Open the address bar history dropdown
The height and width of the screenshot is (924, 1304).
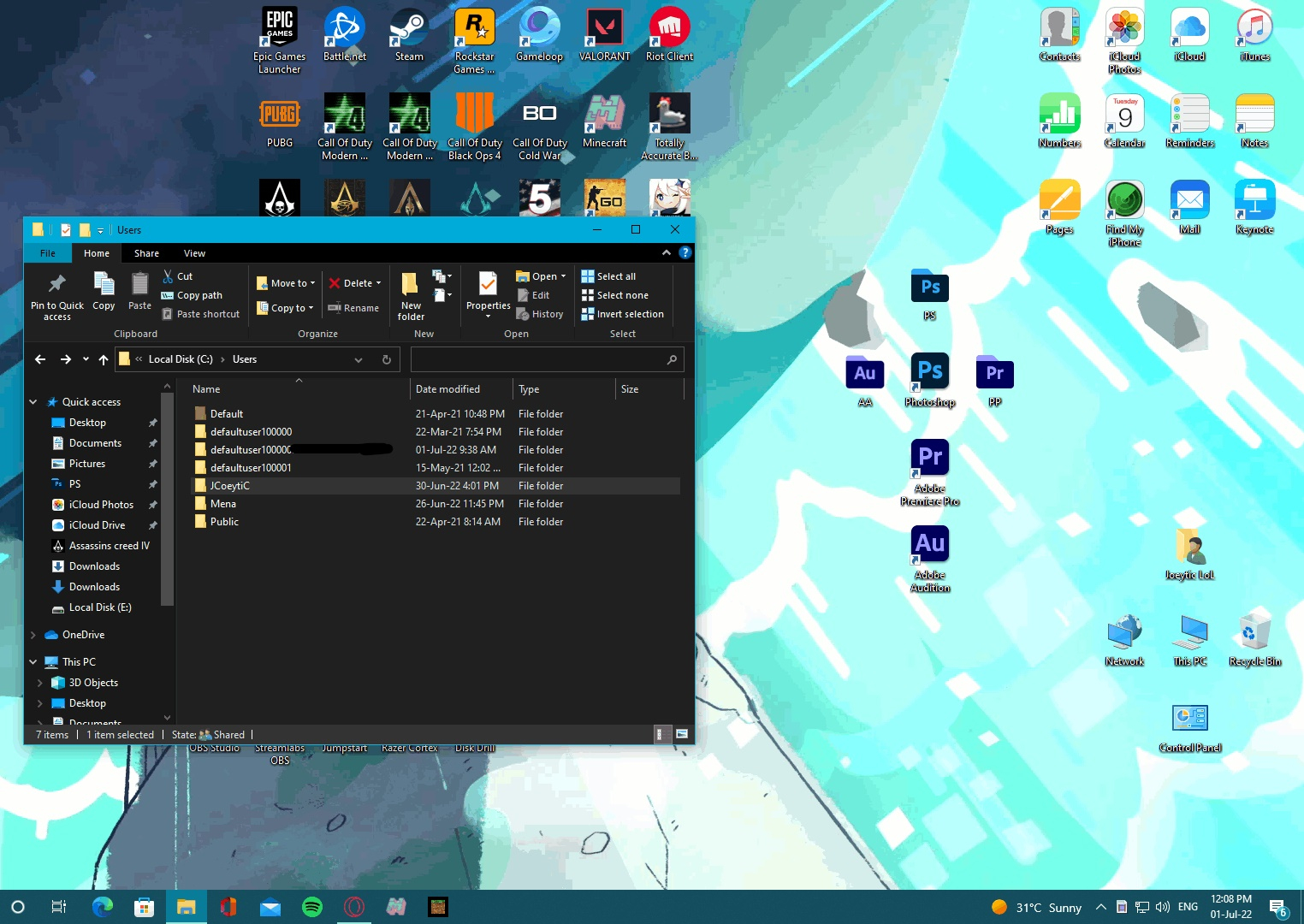click(x=359, y=359)
